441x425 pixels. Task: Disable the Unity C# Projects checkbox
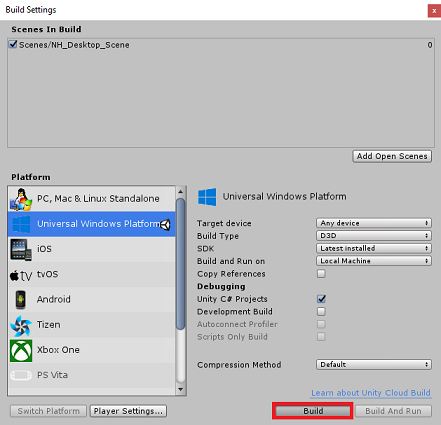pyautogui.click(x=321, y=299)
